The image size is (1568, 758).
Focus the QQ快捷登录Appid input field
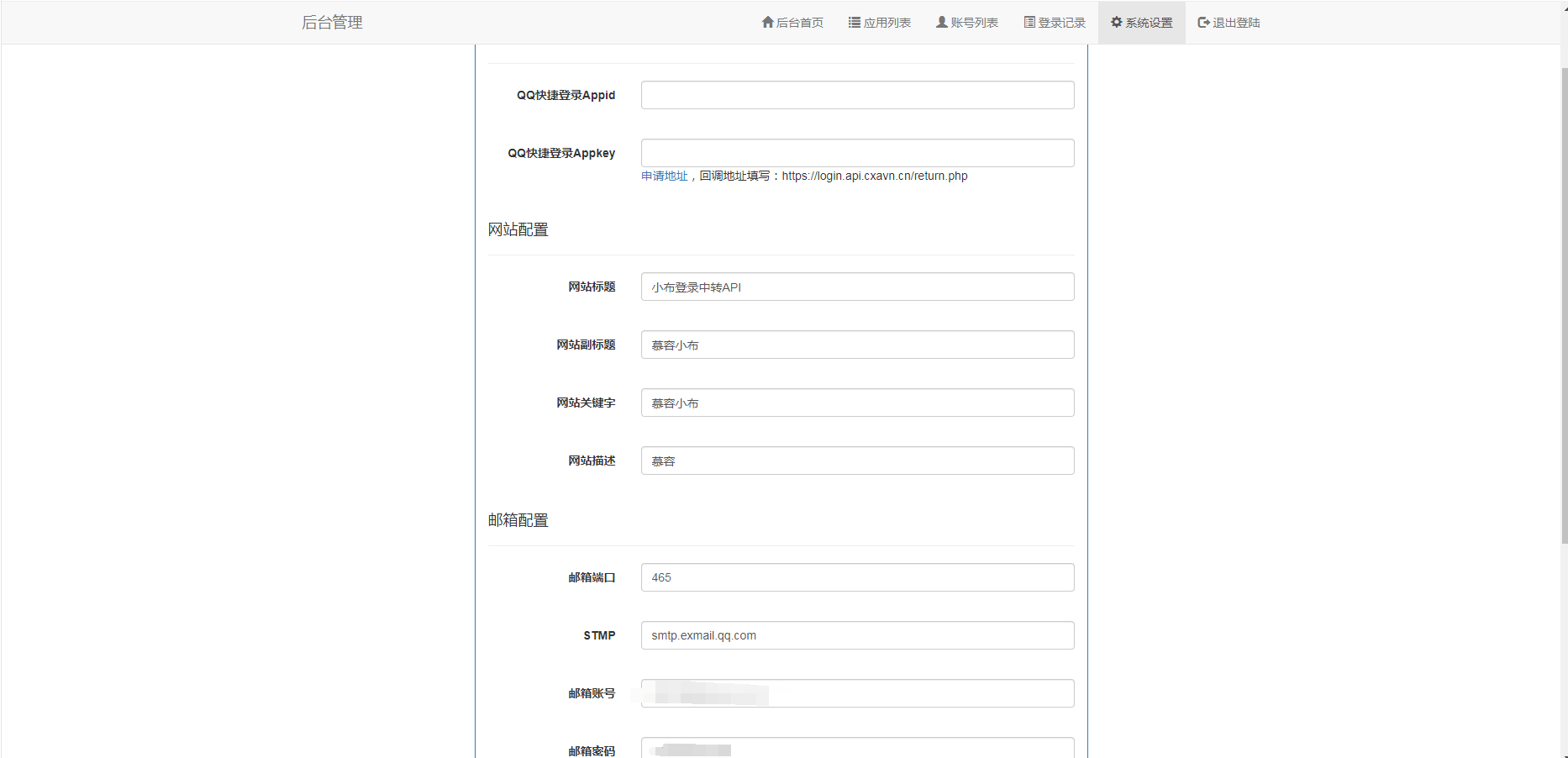click(857, 95)
